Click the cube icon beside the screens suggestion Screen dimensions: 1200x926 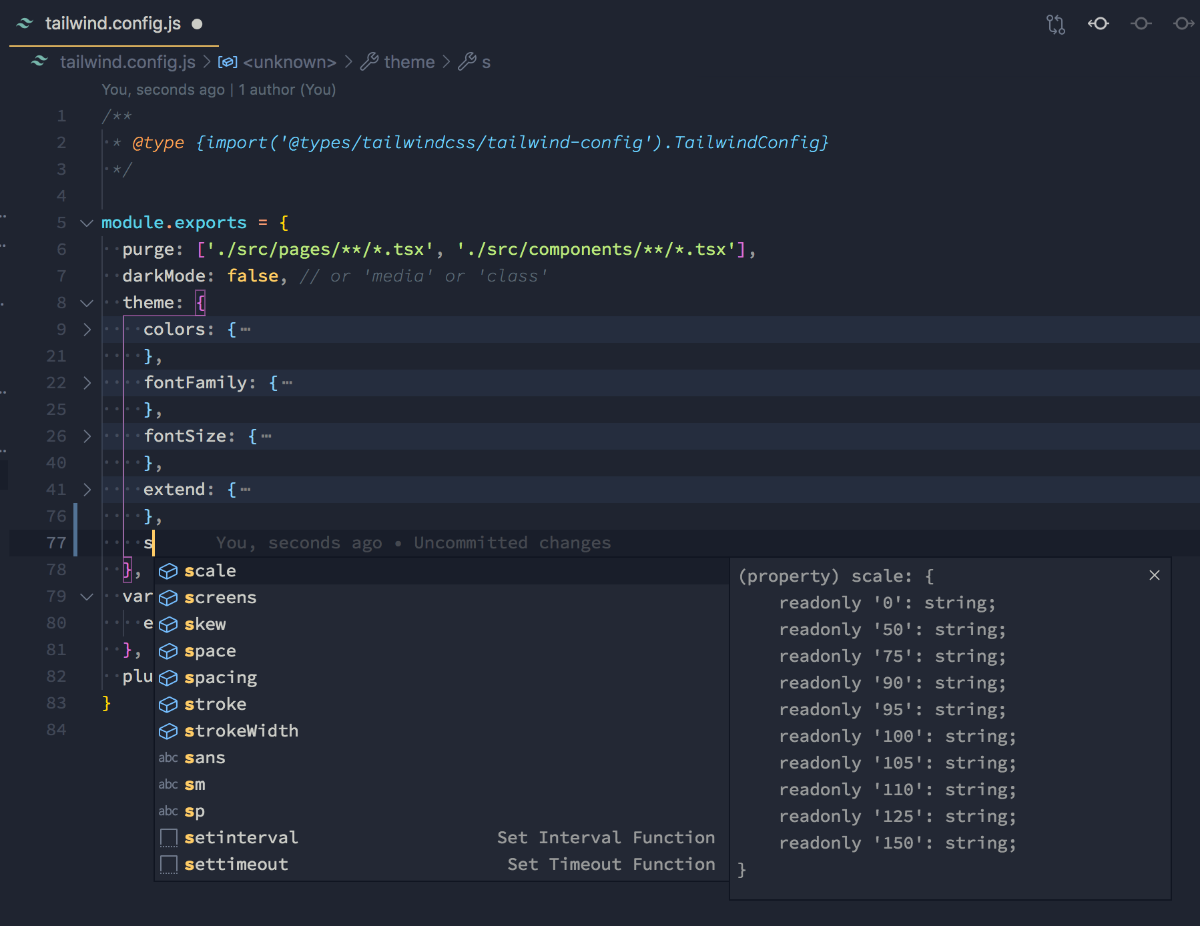pos(166,597)
